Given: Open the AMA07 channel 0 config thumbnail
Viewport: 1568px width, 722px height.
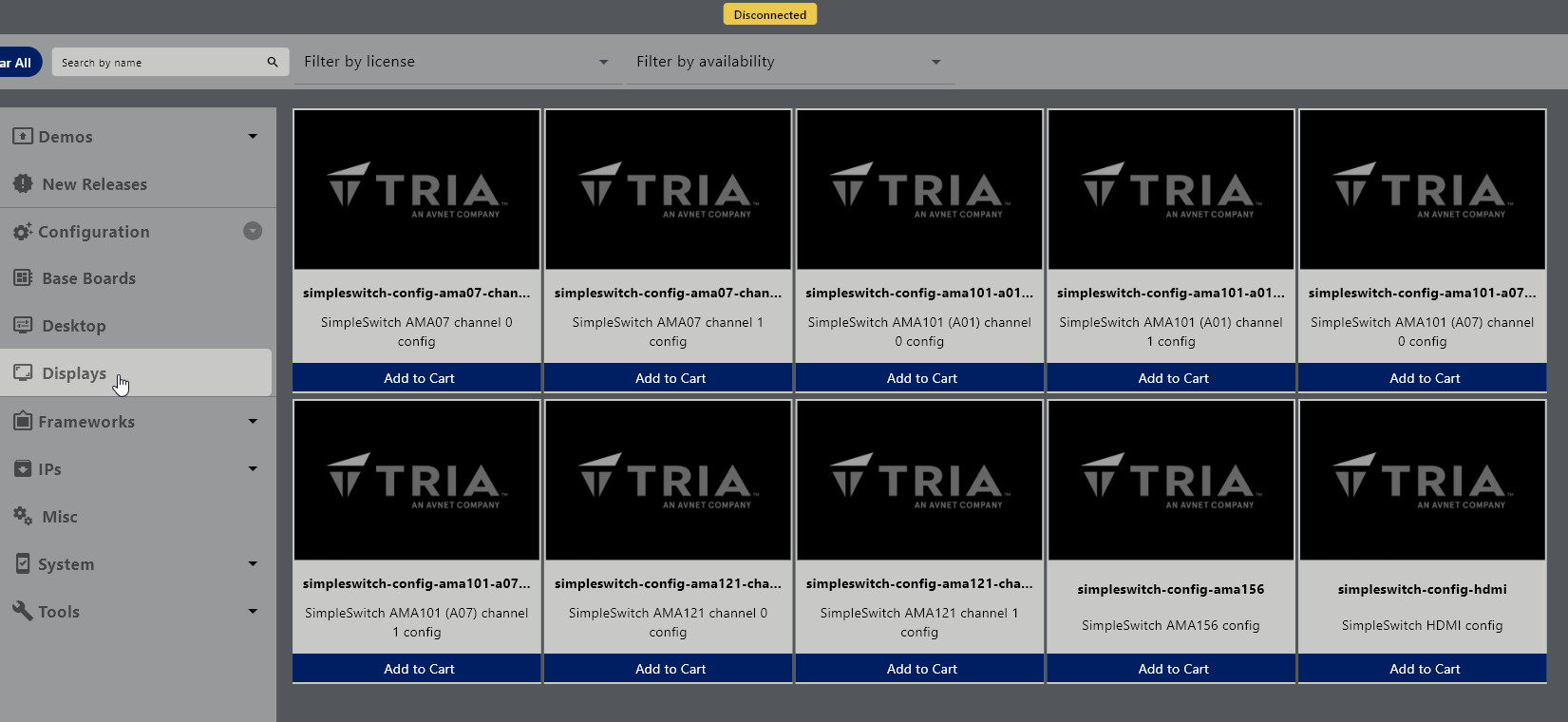Looking at the screenshot, I should [417, 190].
